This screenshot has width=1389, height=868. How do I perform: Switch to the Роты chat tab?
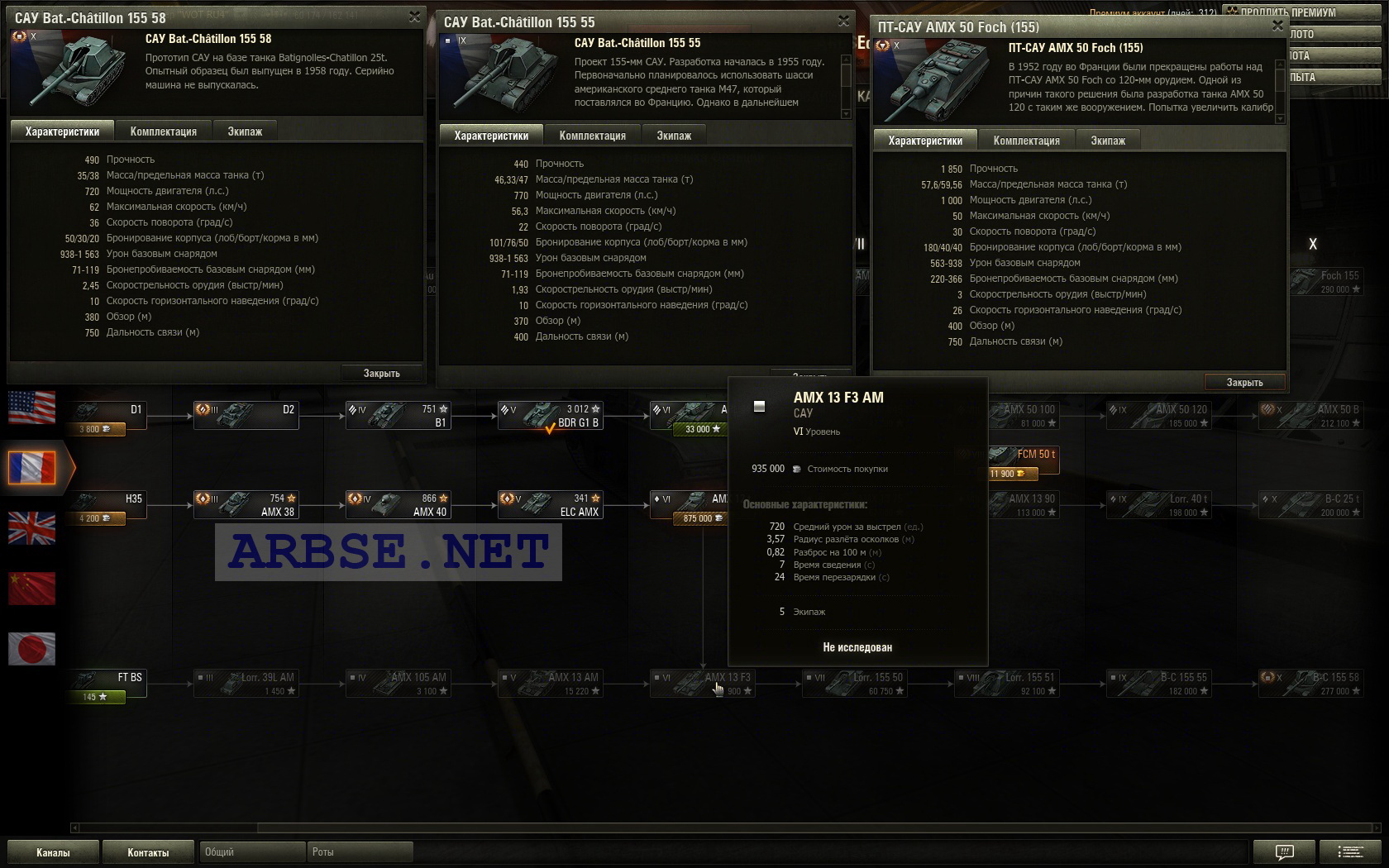[x=359, y=851]
